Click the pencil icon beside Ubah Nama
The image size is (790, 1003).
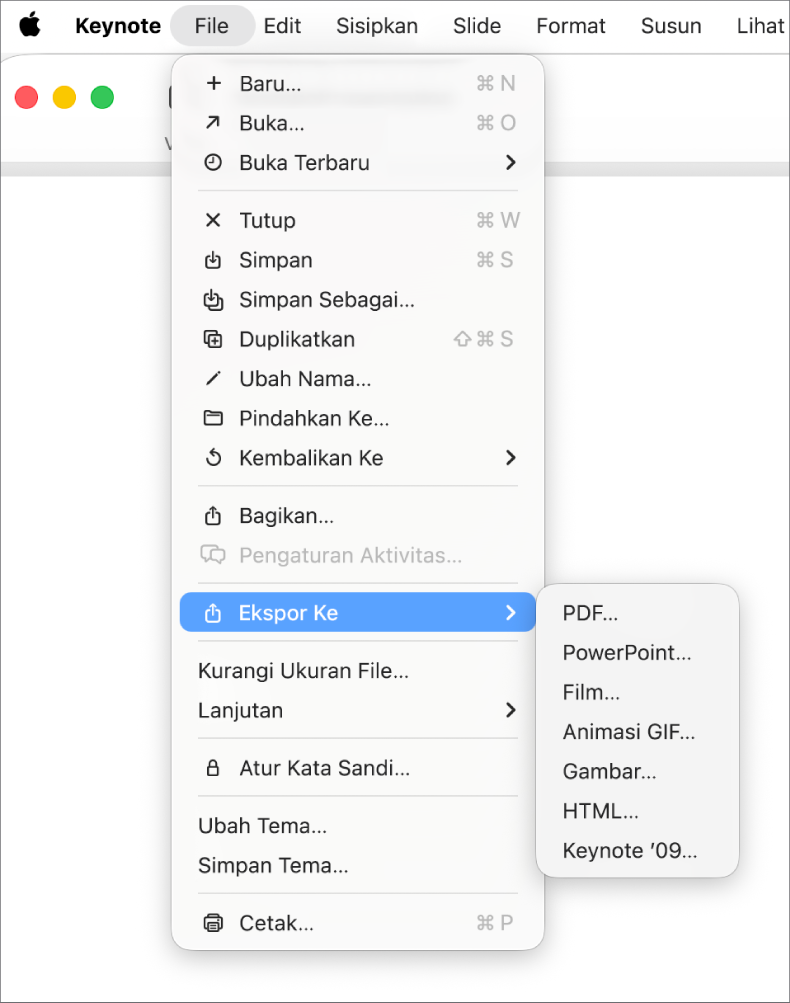(x=213, y=379)
